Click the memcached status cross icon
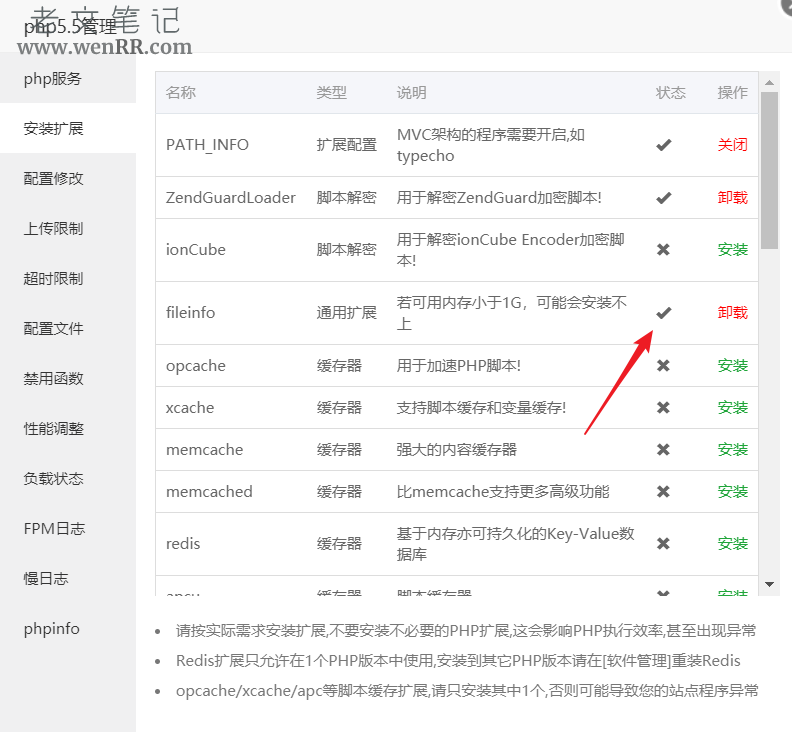Image resolution: width=792 pixels, height=732 pixels. 663,491
